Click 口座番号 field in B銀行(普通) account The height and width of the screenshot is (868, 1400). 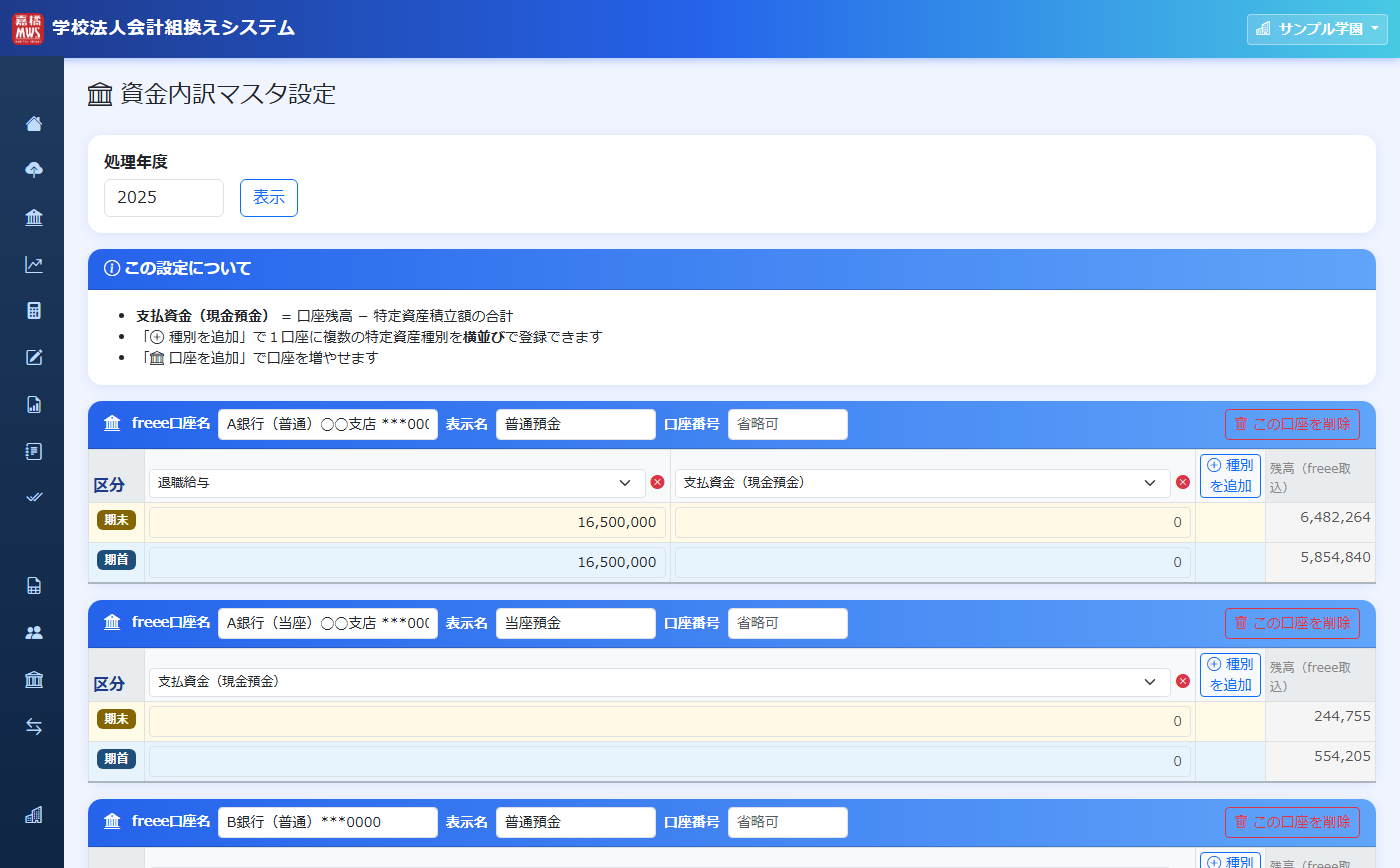click(x=788, y=822)
